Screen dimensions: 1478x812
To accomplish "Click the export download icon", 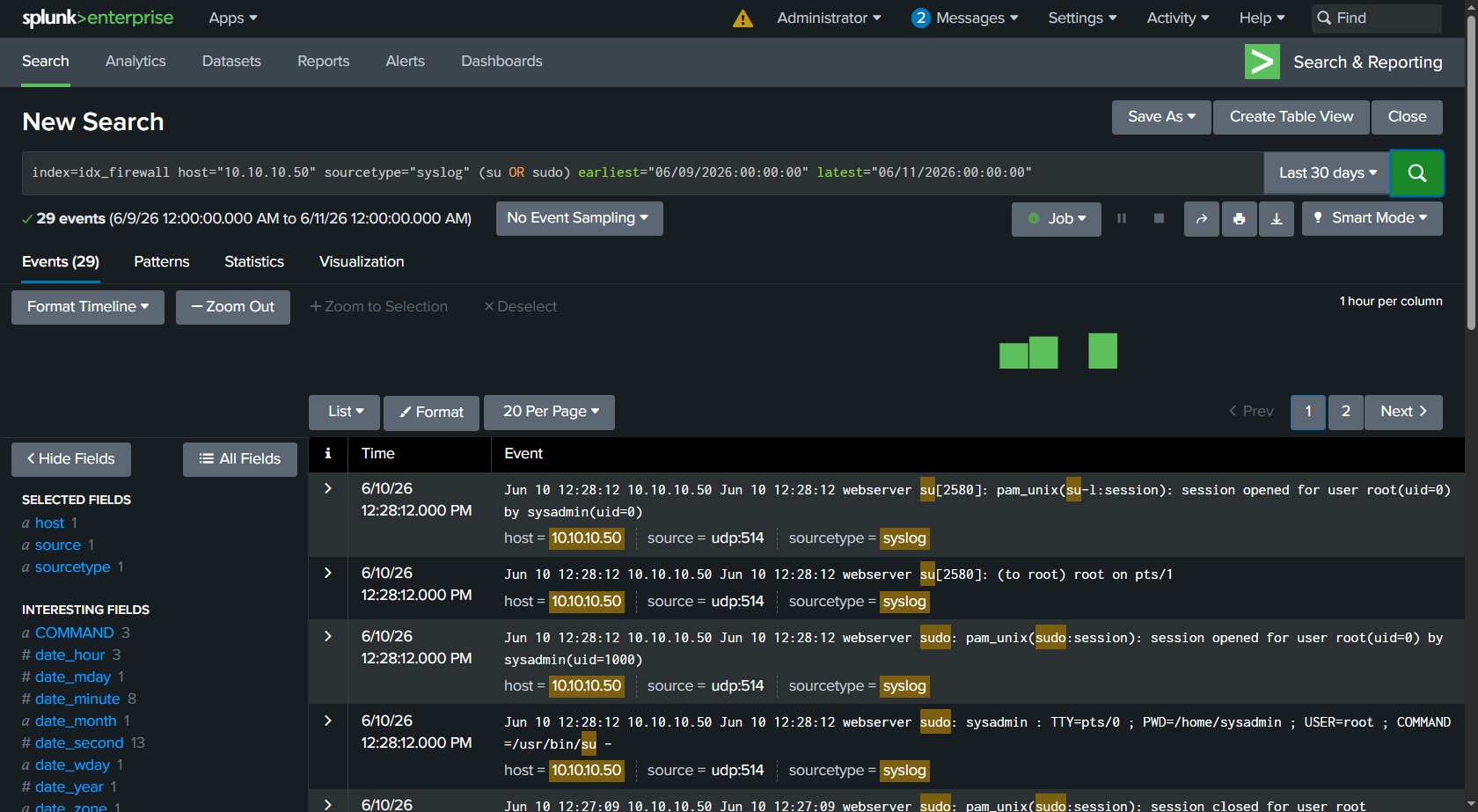I will point(1277,219).
